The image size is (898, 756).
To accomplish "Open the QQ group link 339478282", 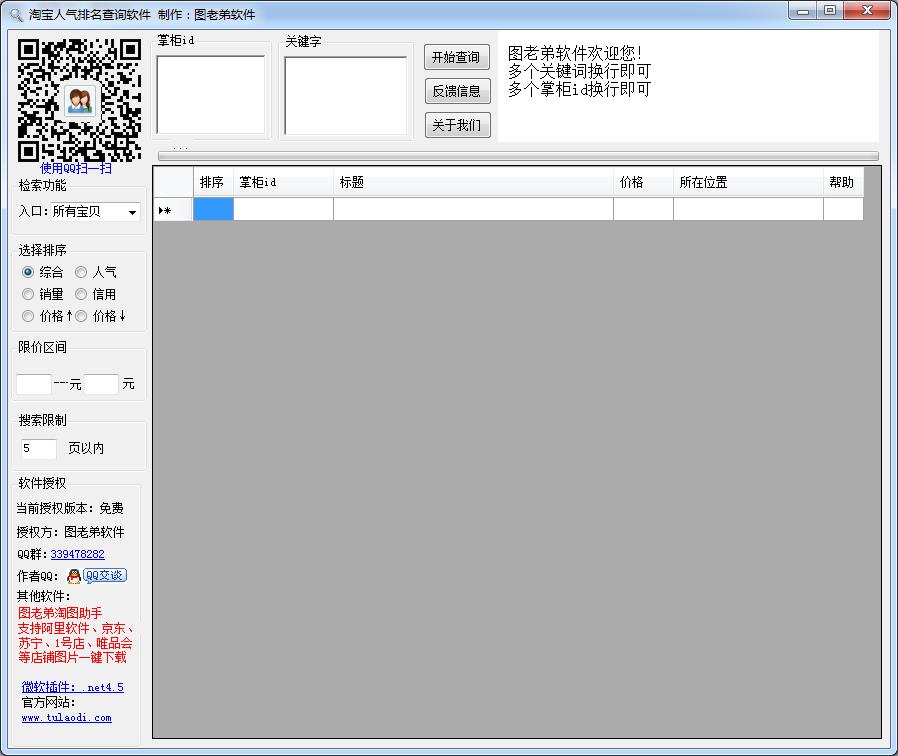I will (x=77, y=554).
